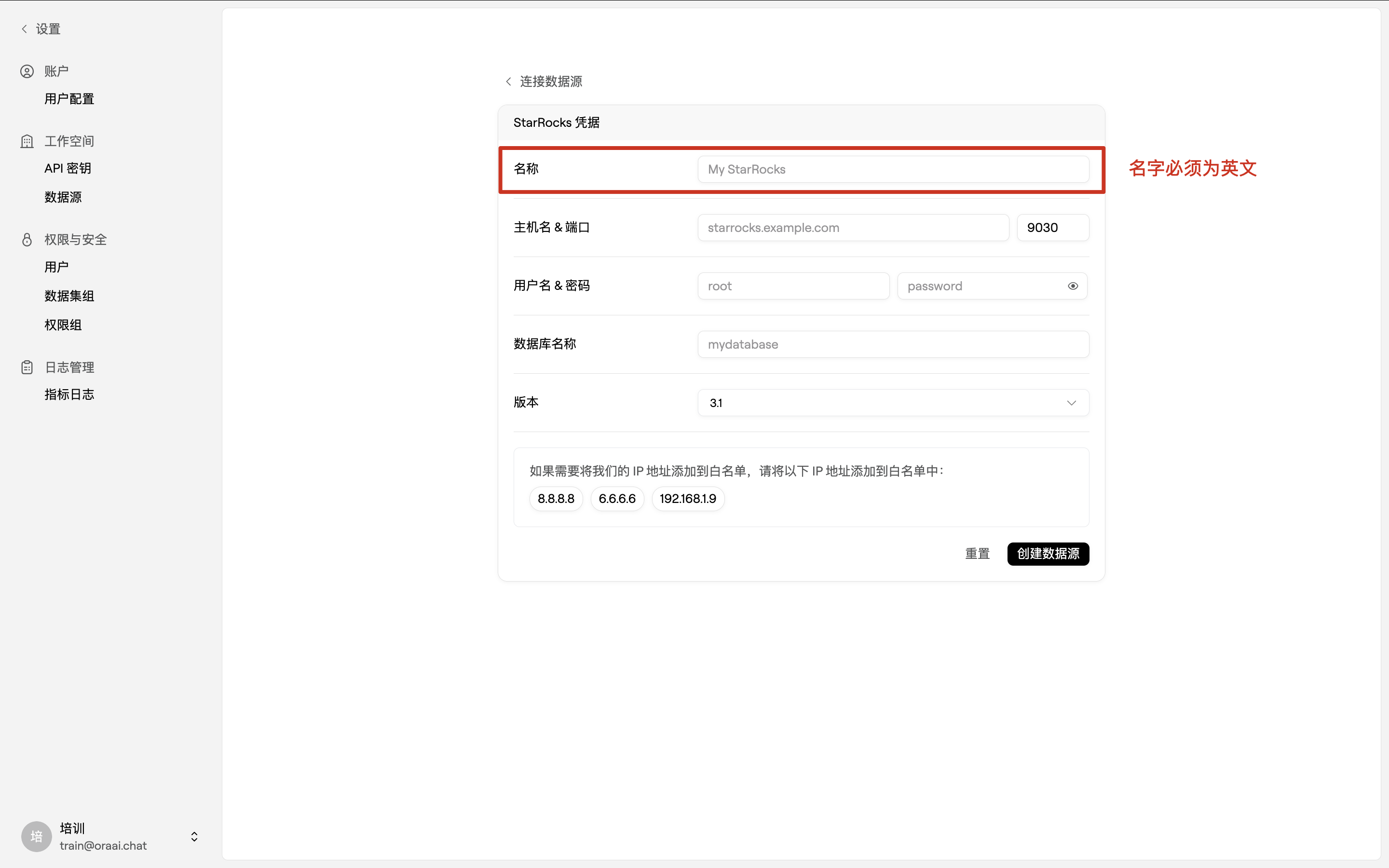Viewport: 1389px width, 868px height.
Task: Click the clipboard icon beside 日志管理
Action: click(x=27, y=367)
